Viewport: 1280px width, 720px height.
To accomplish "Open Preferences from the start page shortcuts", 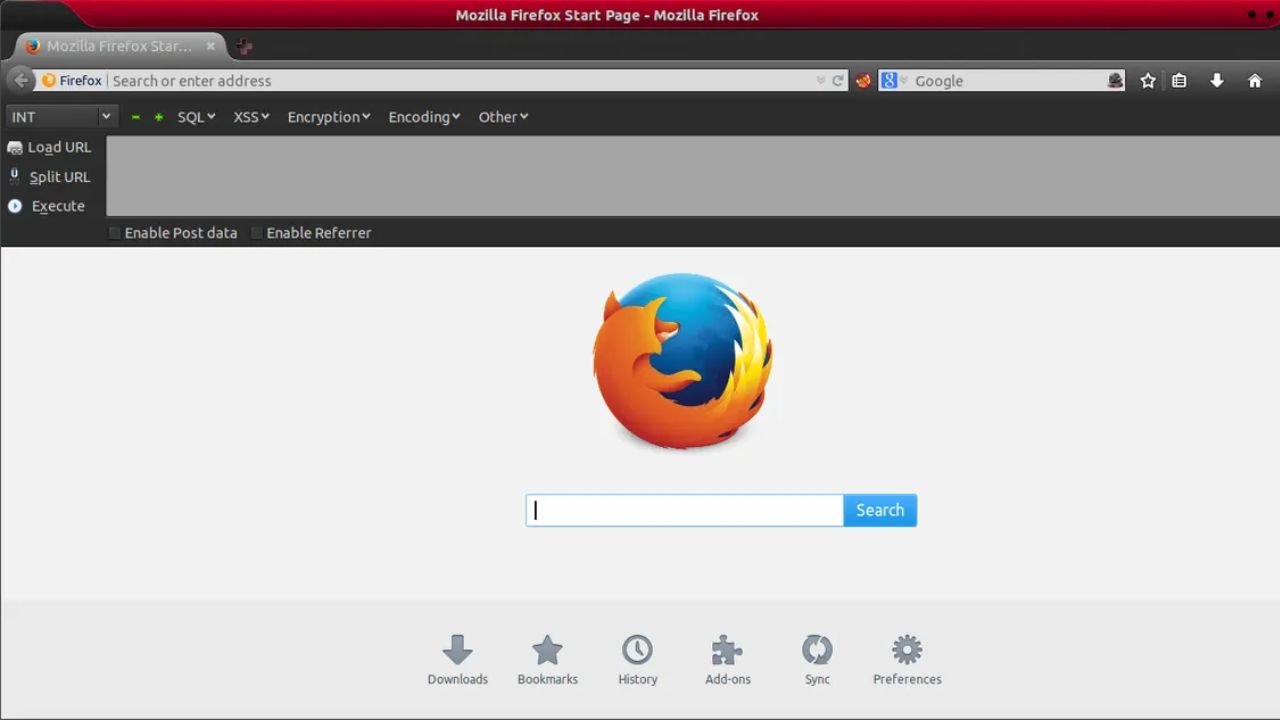I will [x=907, y=660].
